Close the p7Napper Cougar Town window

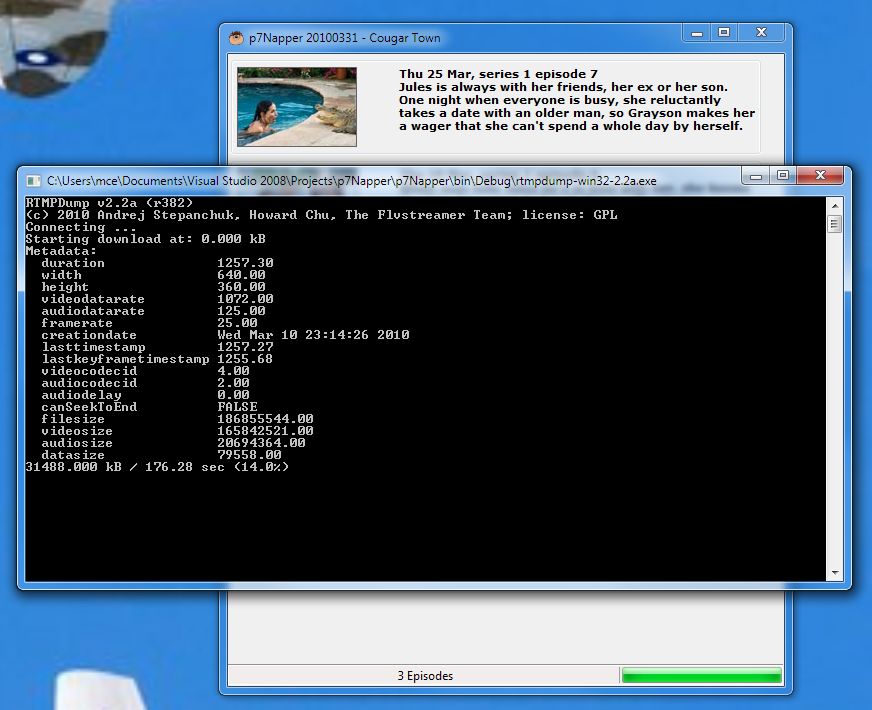pos(761,33)
